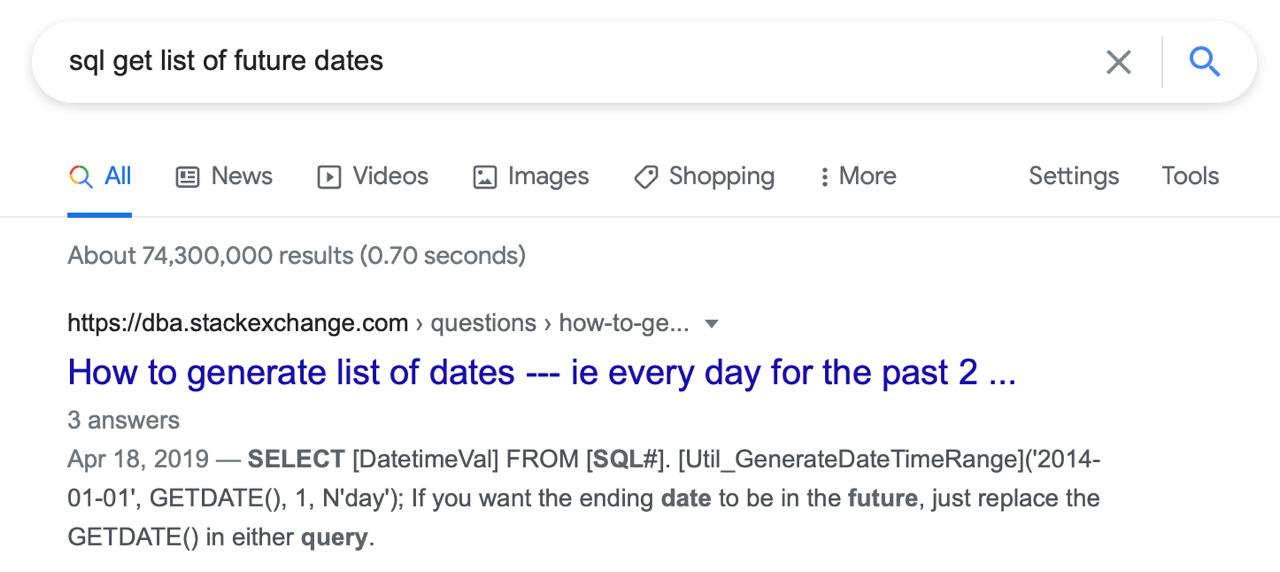Click the newspaper icon beside News

point(187,177)
